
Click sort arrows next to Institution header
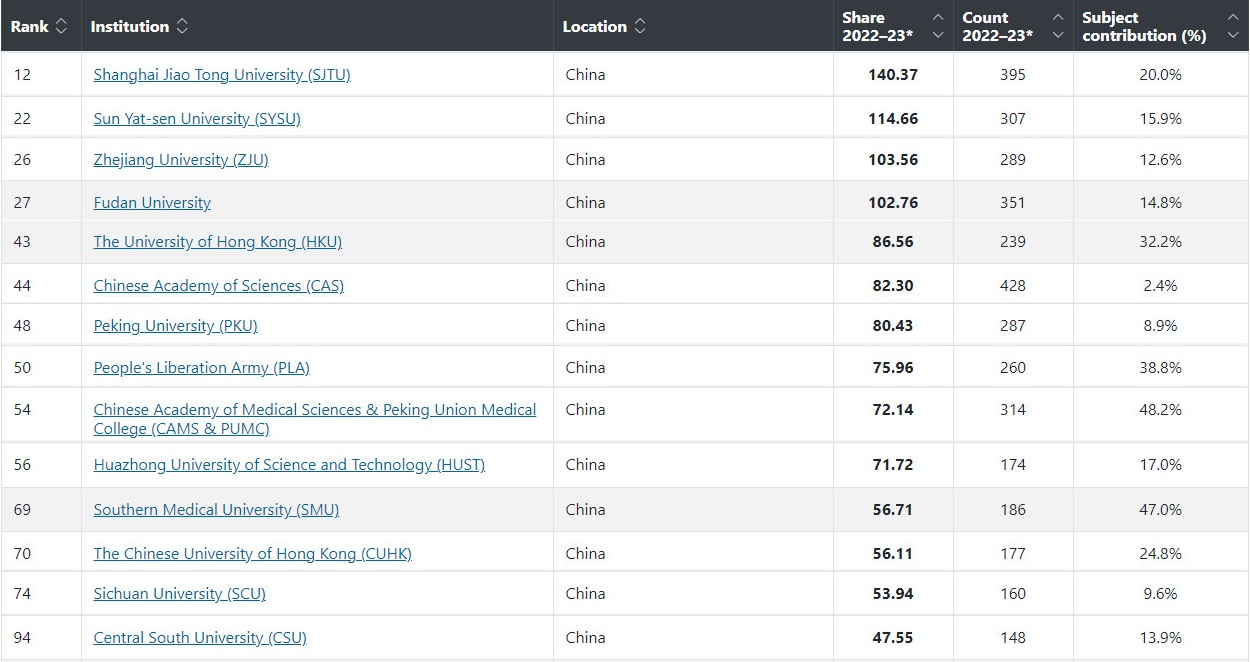(182, 27)
